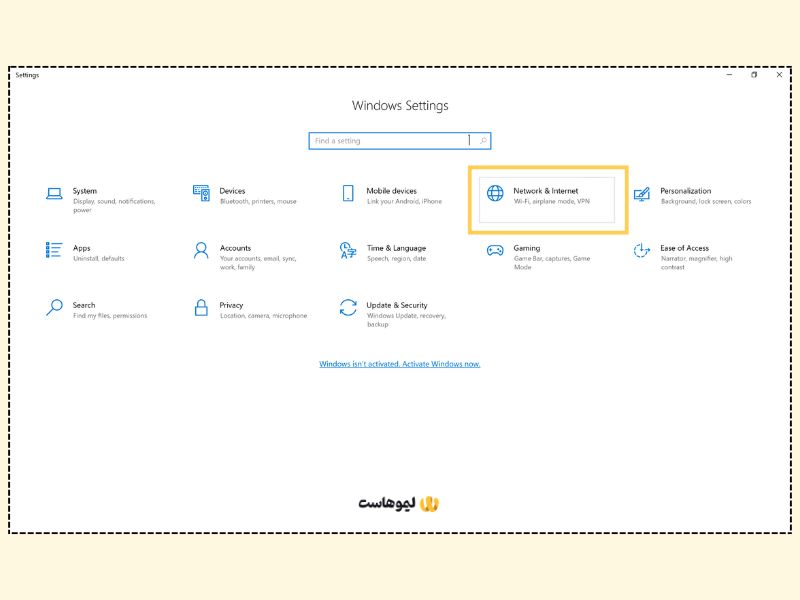
Task: Click the Mobile devices title text
Action: tap(391, 191)
